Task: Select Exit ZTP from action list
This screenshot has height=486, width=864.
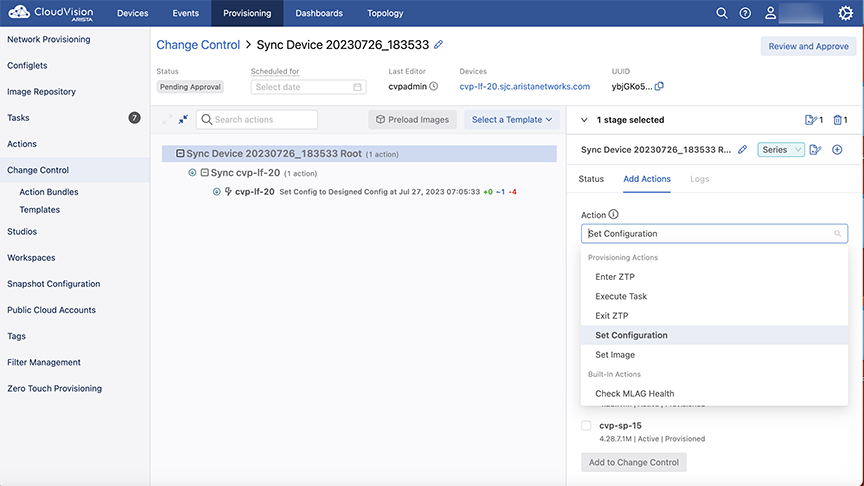Action: (x=714, y=316)
